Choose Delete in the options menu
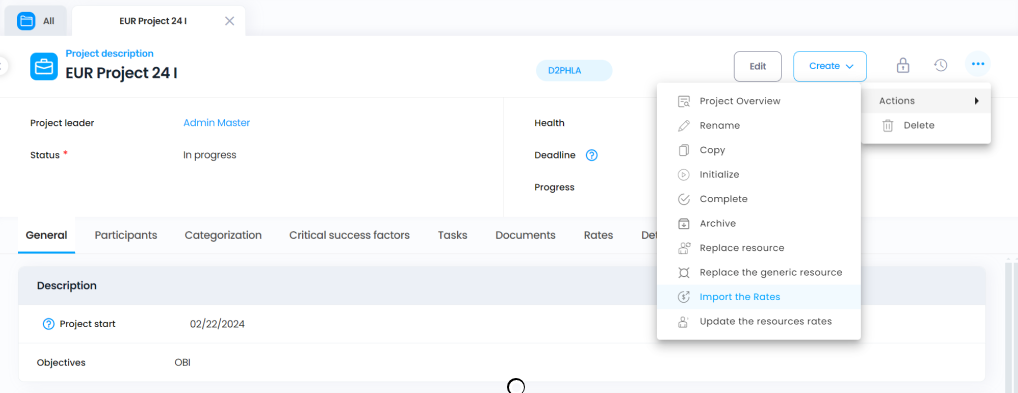The height and width of the screenshot is (393, 1018). [x=926, y=125]
